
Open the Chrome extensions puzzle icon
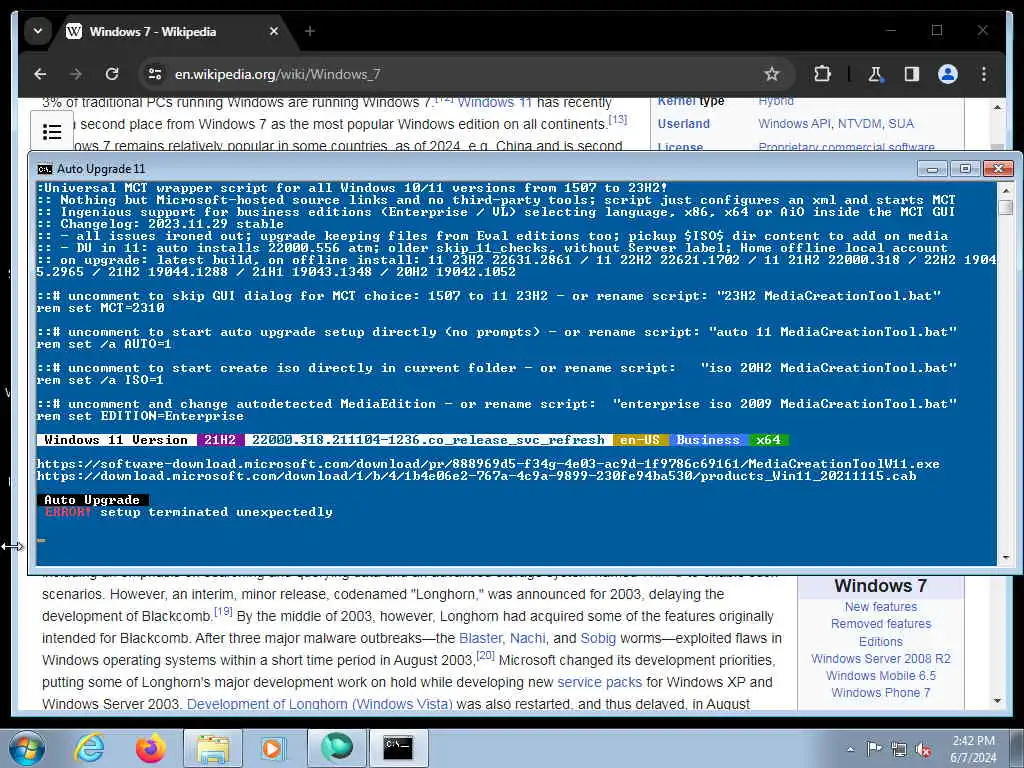[x=822, y=74]
